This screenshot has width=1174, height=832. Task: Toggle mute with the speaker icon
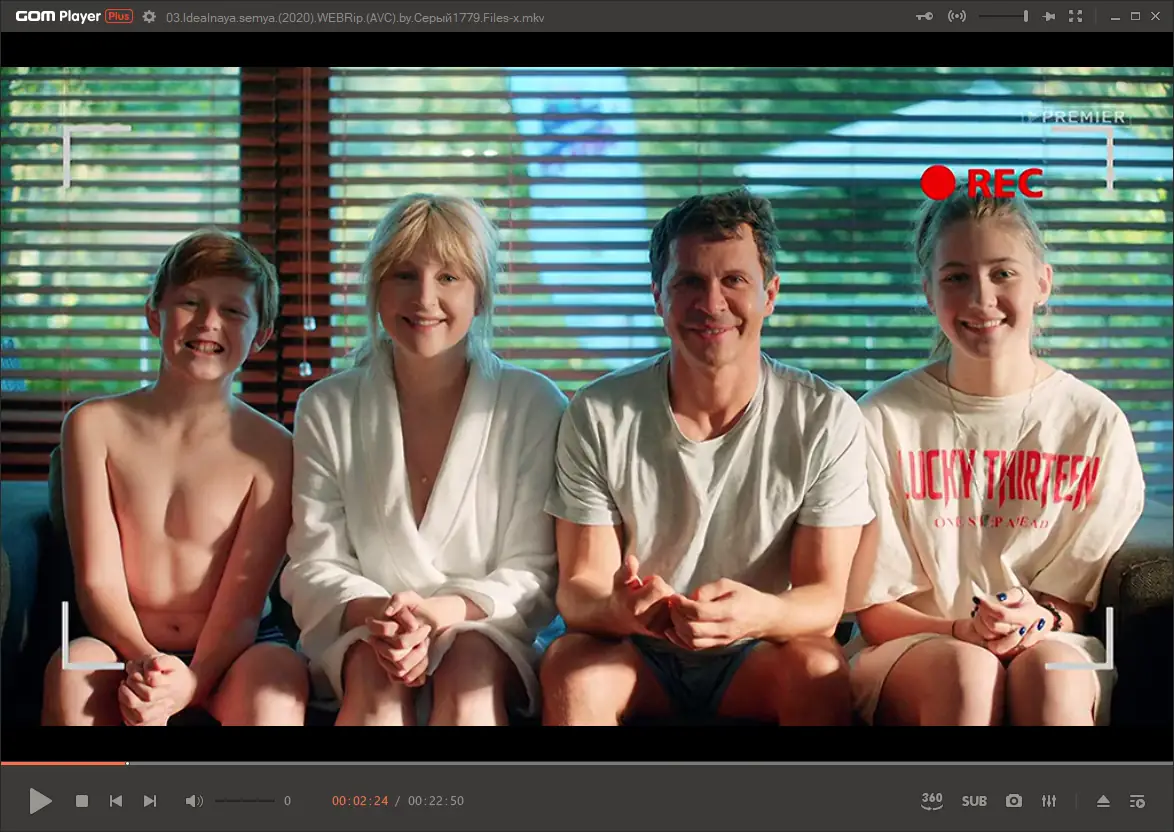pos(194,801)
